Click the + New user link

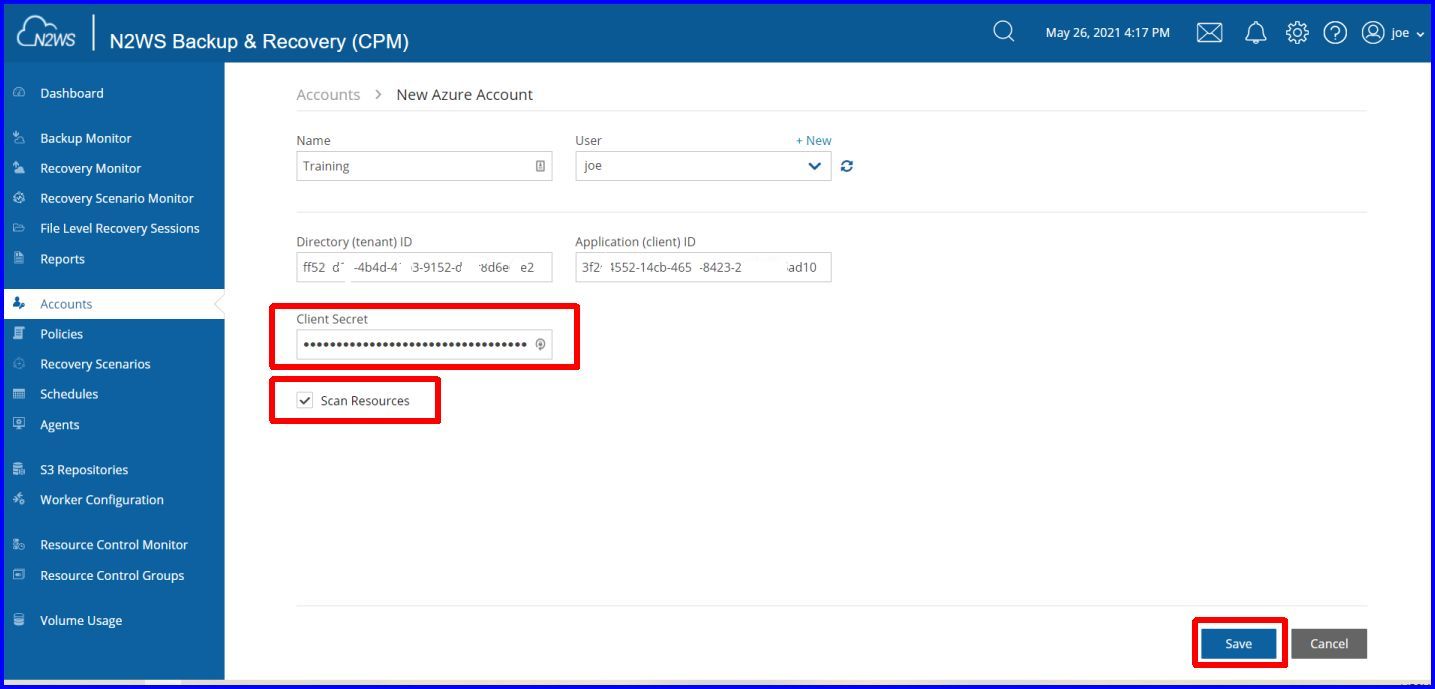pos(813,141)
